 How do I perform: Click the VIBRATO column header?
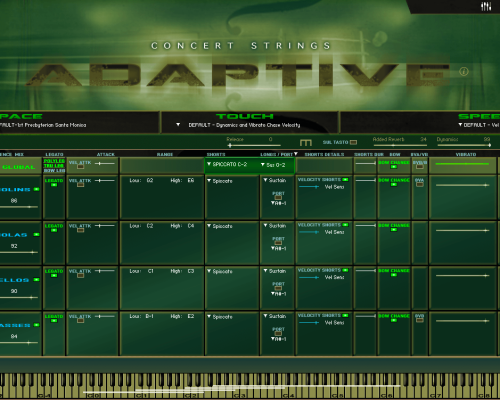[466, 154]
